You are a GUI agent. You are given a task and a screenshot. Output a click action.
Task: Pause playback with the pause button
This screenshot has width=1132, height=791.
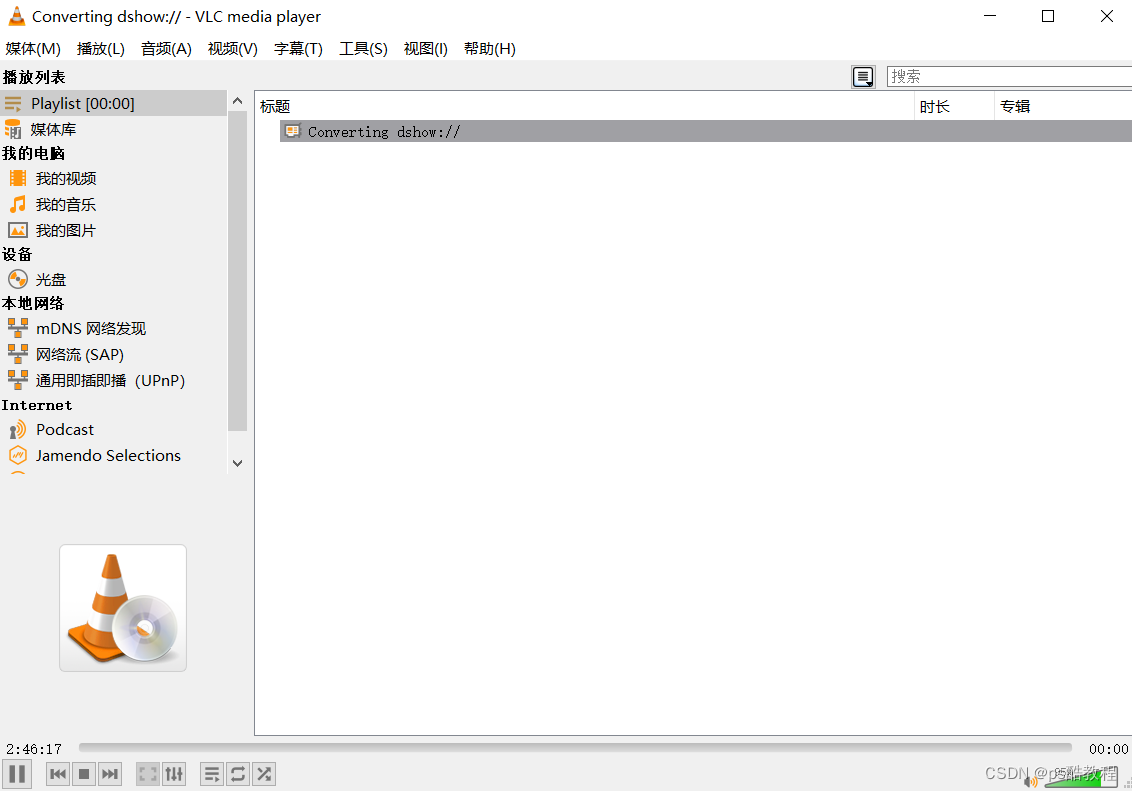click(x=17, y=774)
